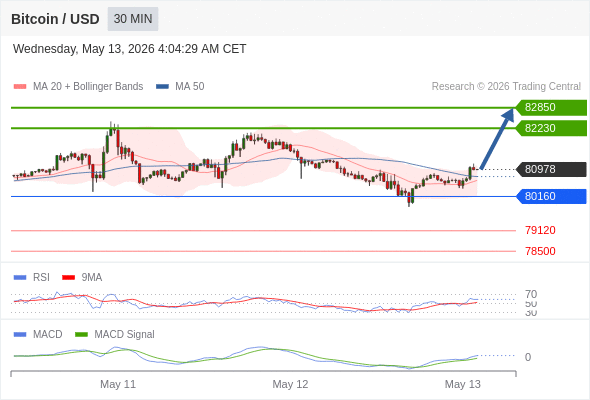Image resolution: width=590 pixels, height=400 pixels.
Task: Click the Research Trading Central copyright text
Action: (506, 87)
